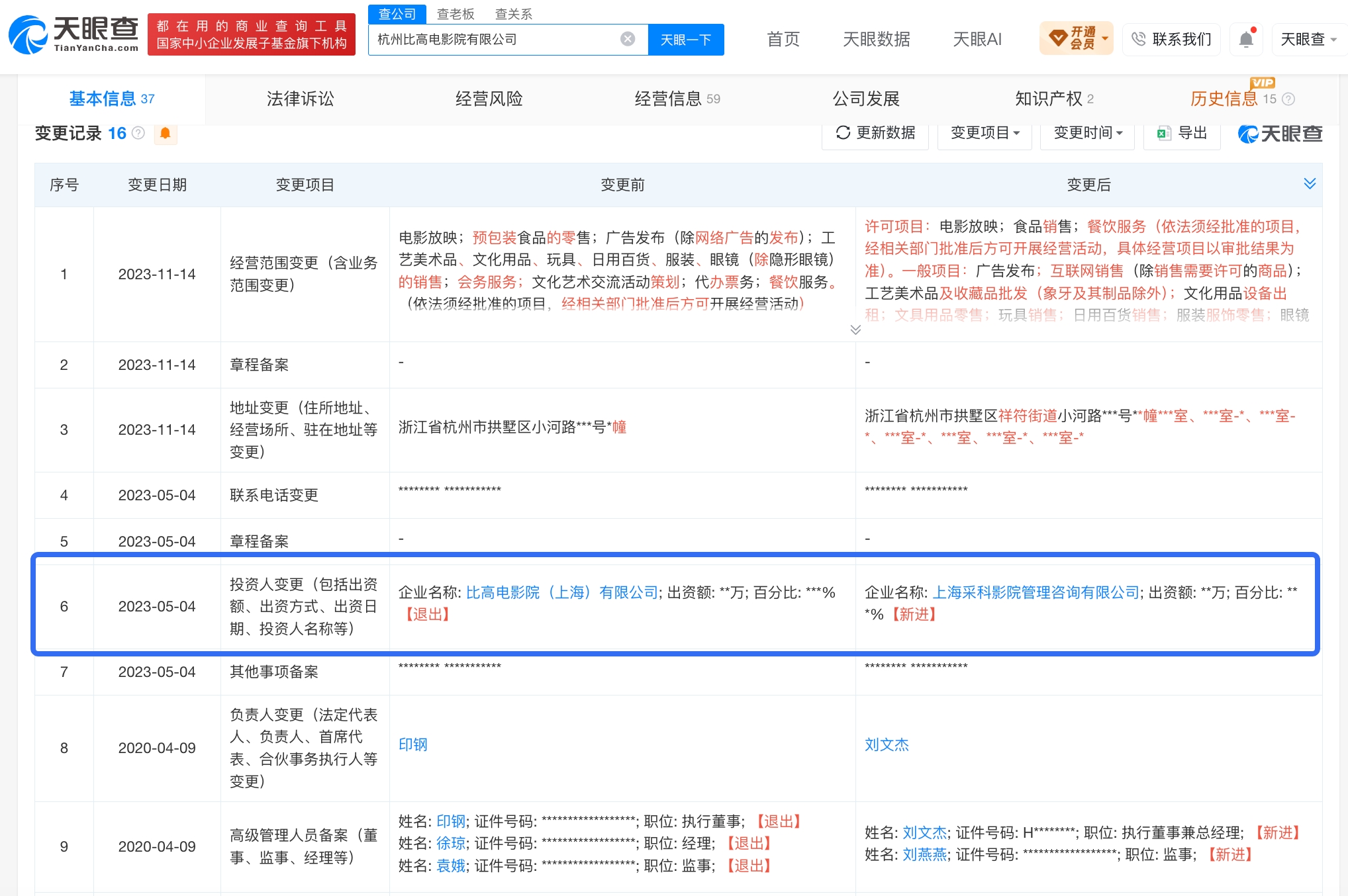Viewport: 1348px width, 896px height.
Task: Open the notification bell
Action: [1246, 39]
